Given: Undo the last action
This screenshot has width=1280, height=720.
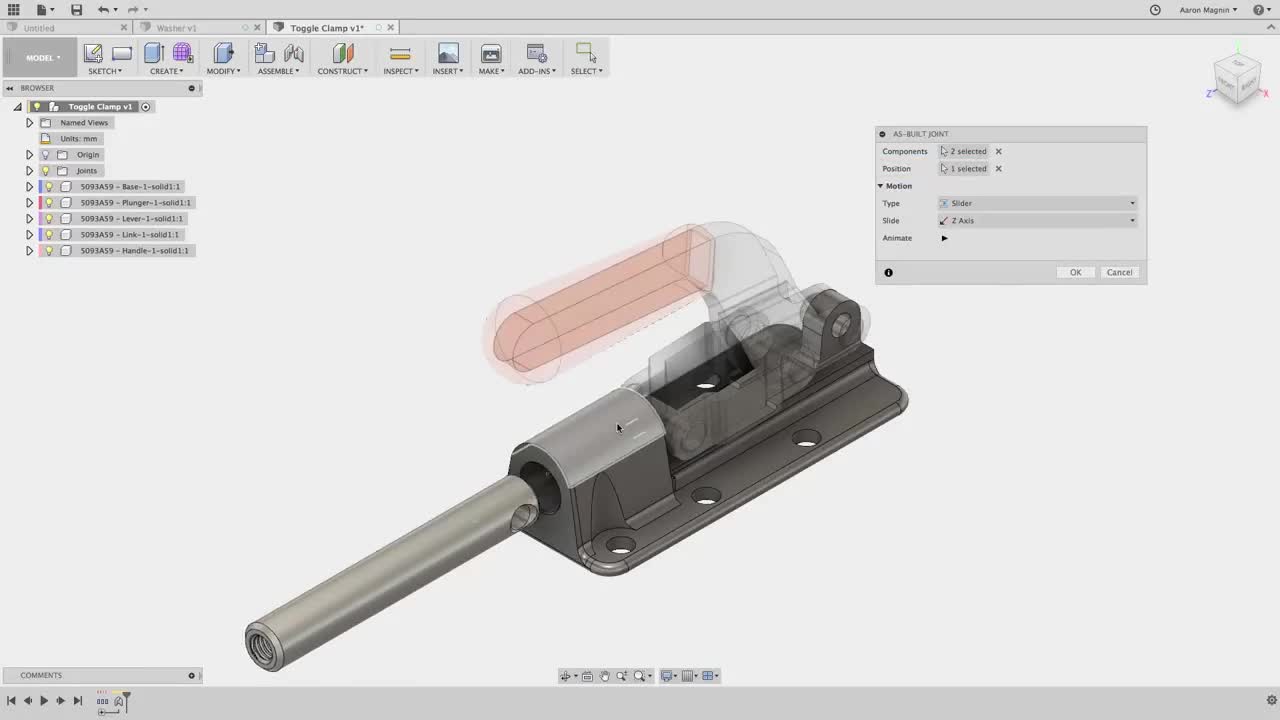Looking at the screenshot, I should (103, 9).
